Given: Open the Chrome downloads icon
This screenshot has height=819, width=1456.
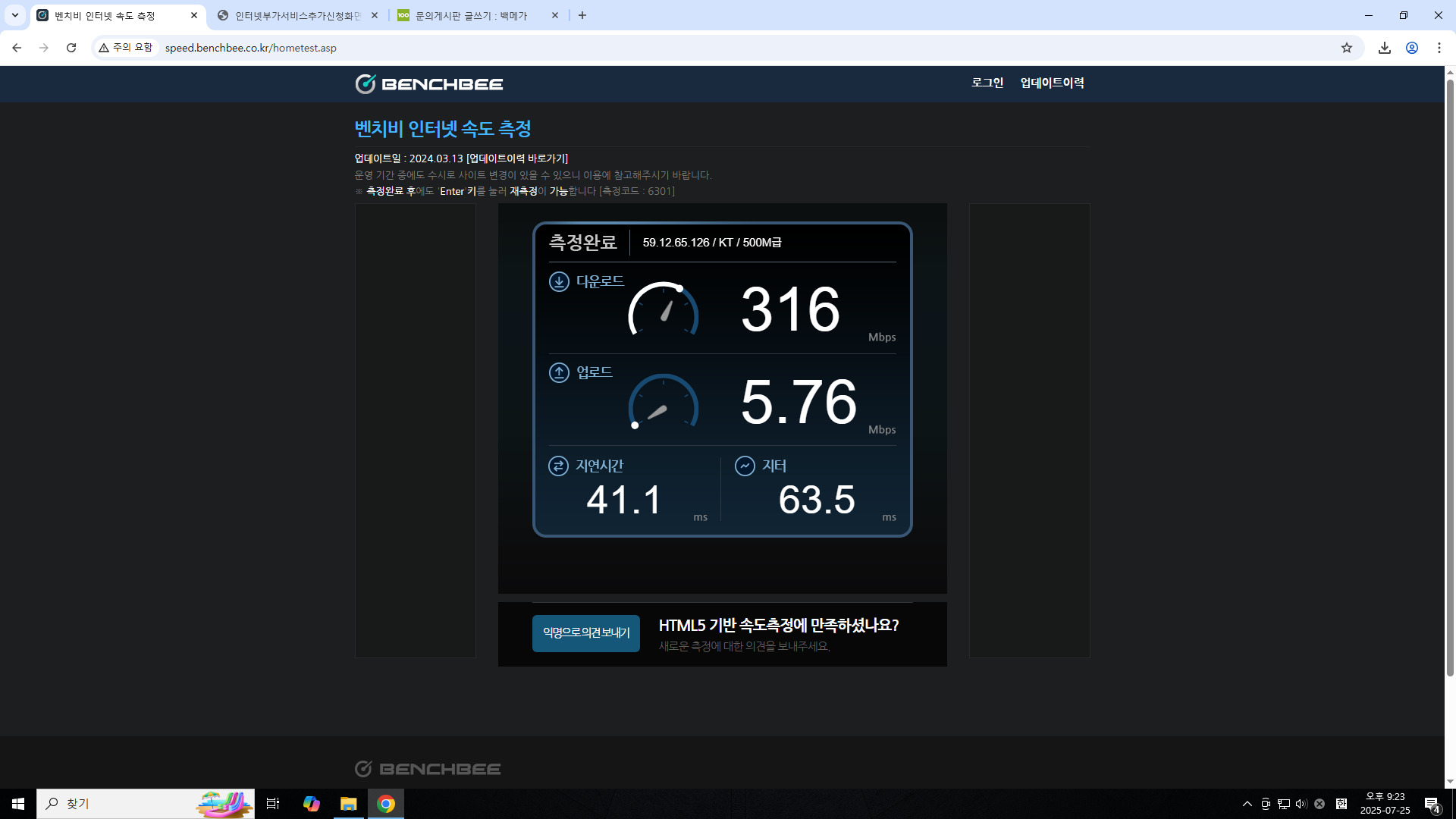Looking at the screenshot, I should 1385,48.
